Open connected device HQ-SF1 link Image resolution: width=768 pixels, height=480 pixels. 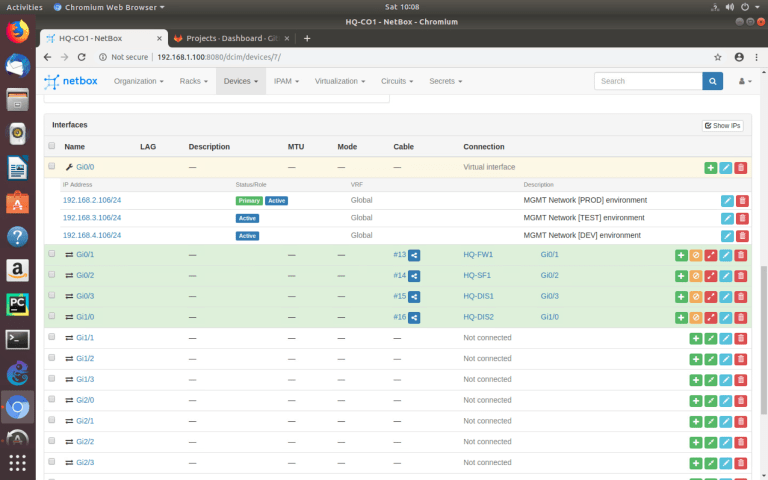477,275
